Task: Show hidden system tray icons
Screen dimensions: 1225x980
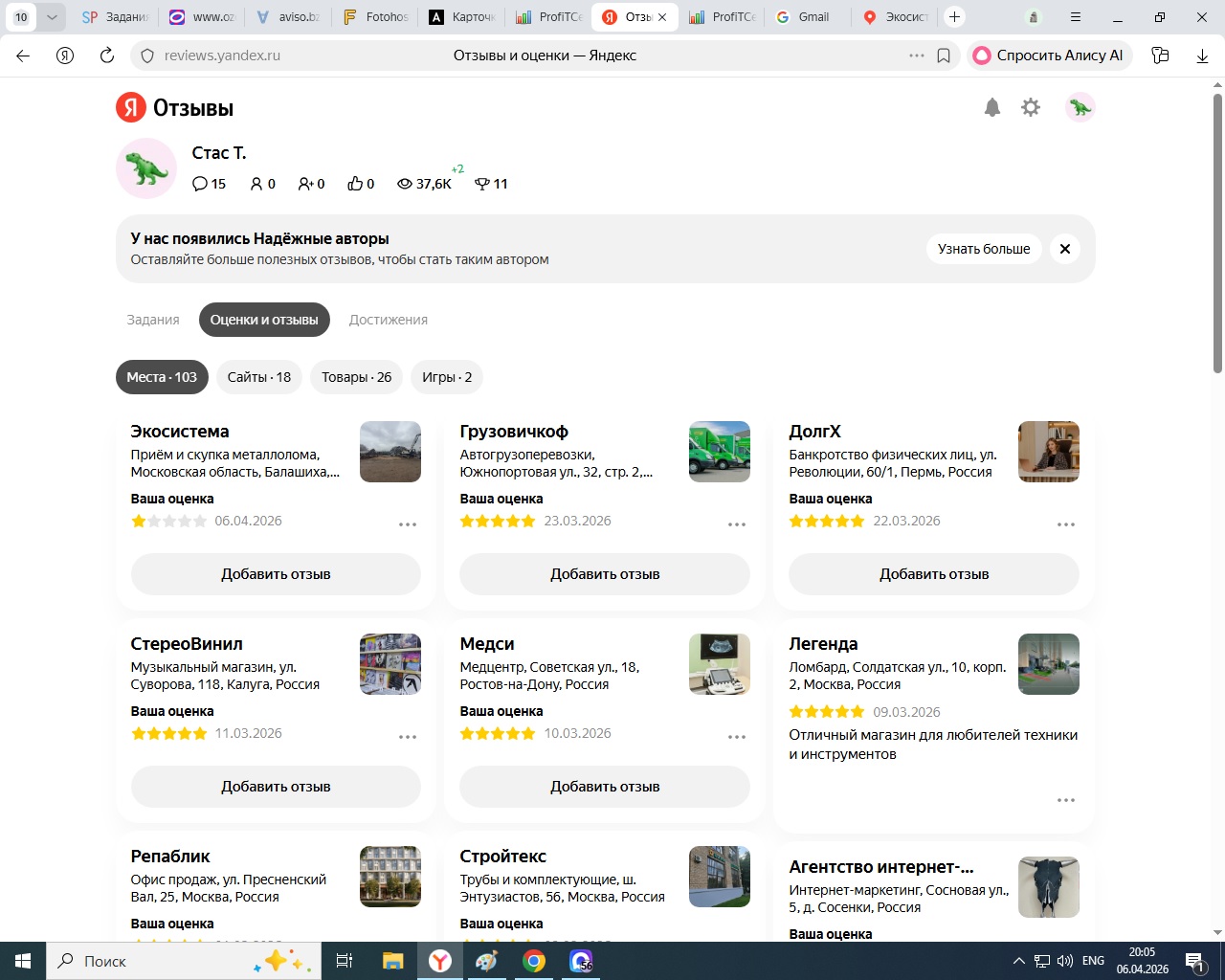Action: (x=1018, y=961)
